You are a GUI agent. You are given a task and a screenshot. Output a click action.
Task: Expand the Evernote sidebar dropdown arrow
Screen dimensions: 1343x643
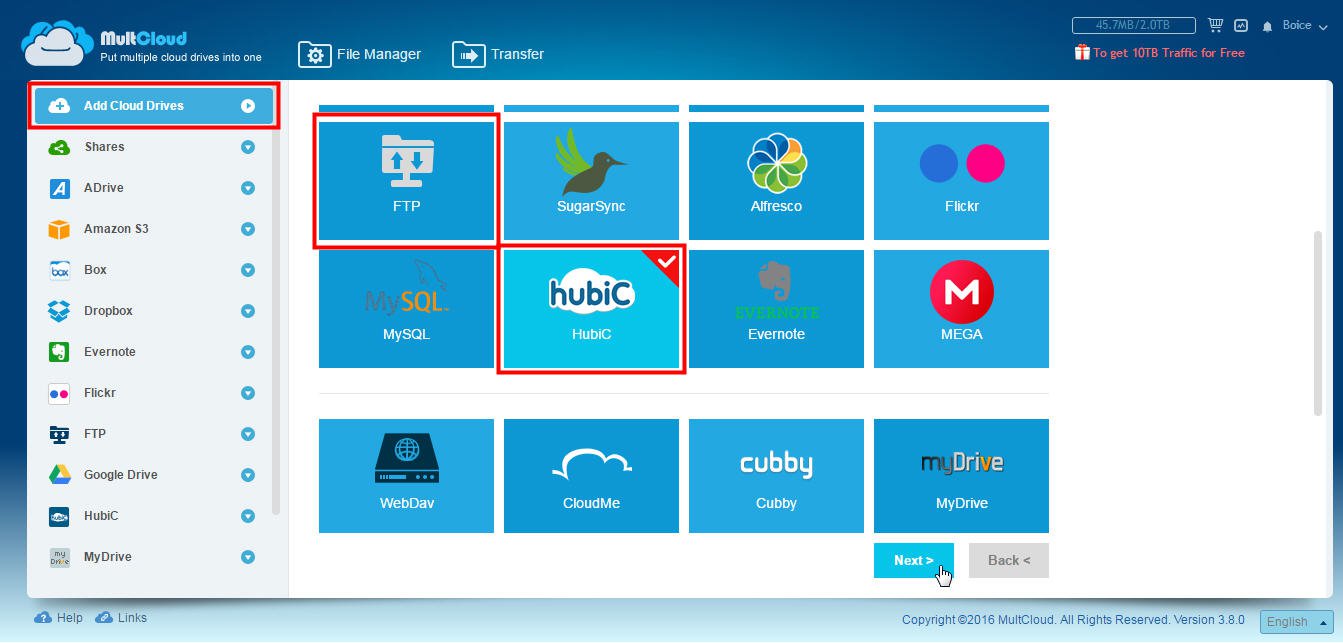click(x=248, y=352)
